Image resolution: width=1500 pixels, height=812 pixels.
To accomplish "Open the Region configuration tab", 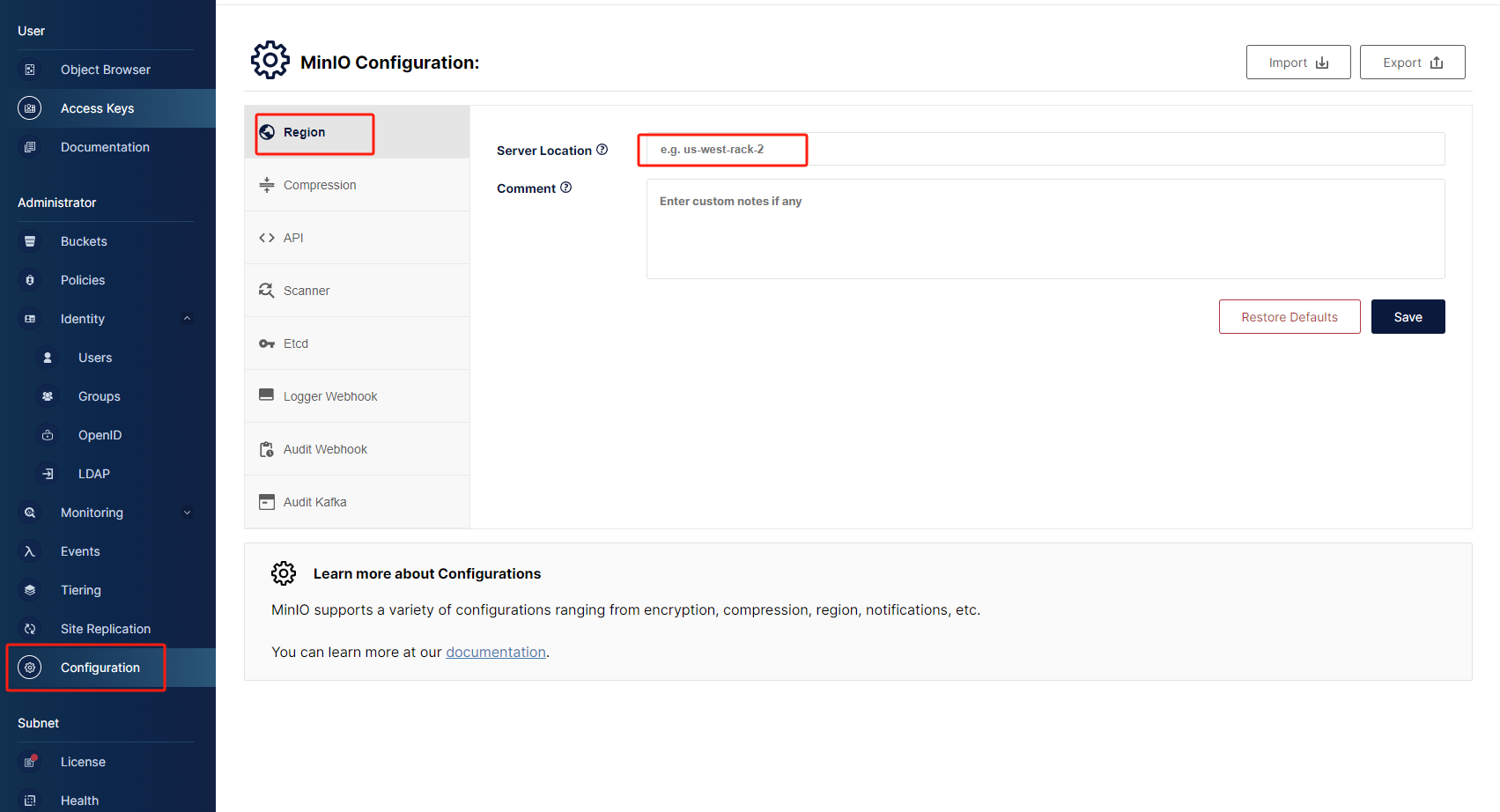I will pyautogui.click(x=357, y=132).
